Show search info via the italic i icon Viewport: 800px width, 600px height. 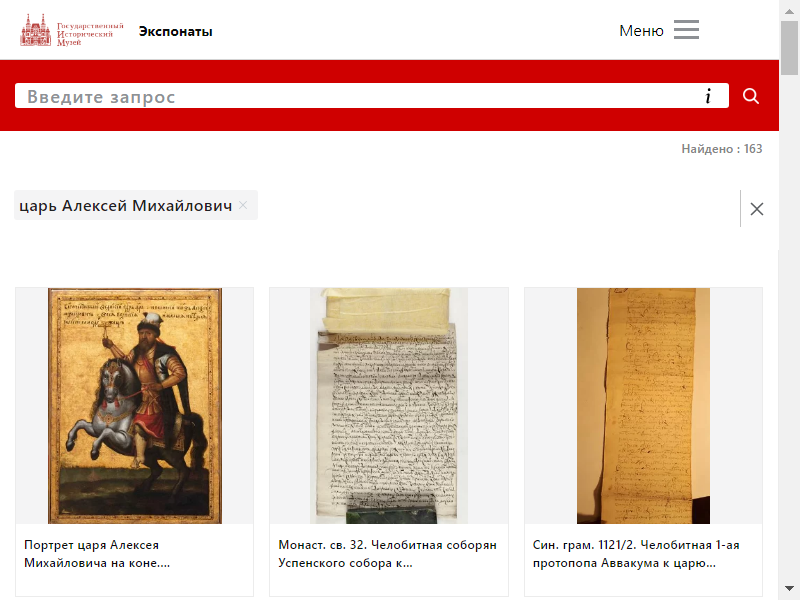tap(708, 96)
